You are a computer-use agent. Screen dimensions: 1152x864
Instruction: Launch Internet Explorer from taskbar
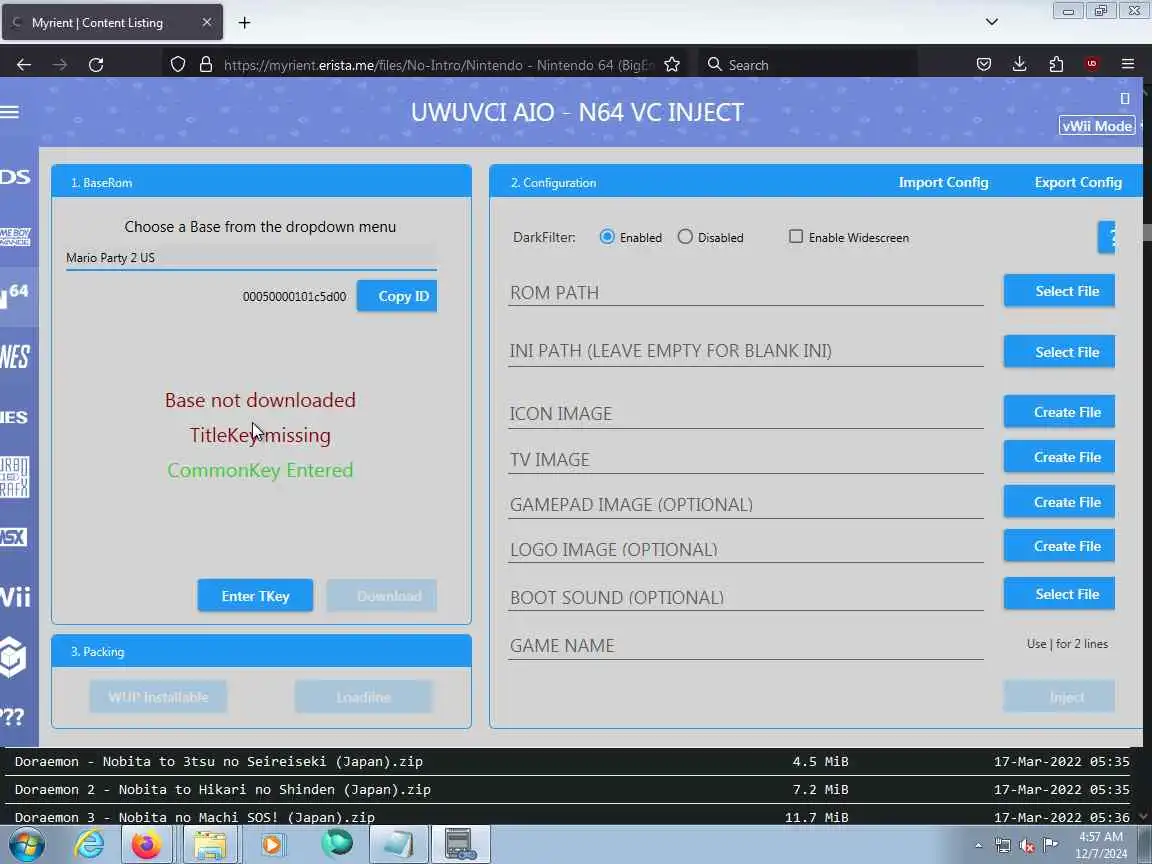click(89, 845)
